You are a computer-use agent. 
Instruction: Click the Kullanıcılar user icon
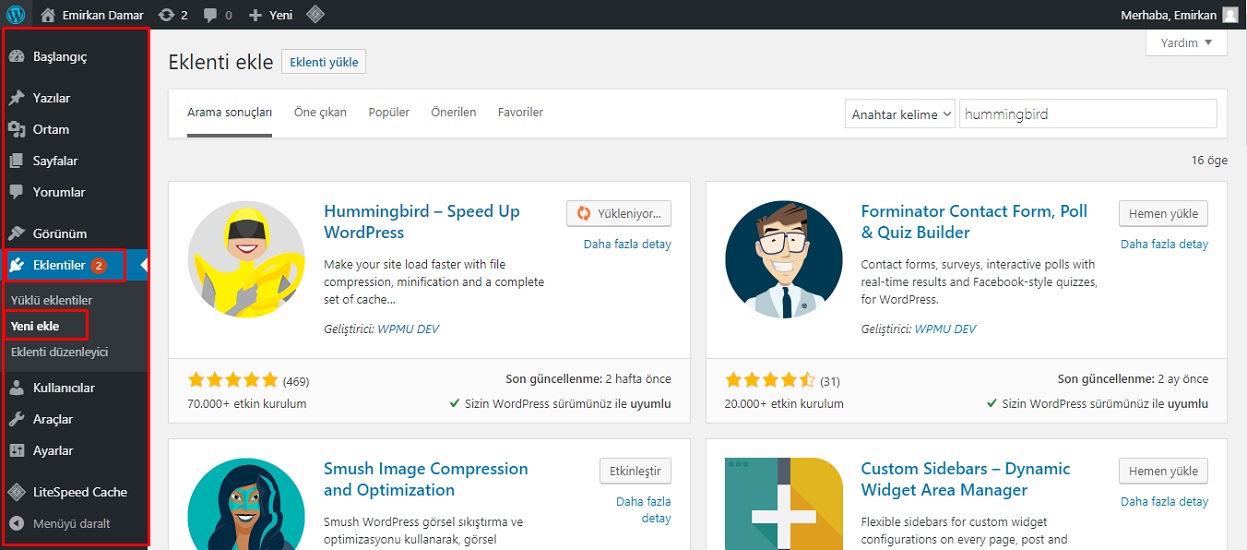tap(17, 388)
